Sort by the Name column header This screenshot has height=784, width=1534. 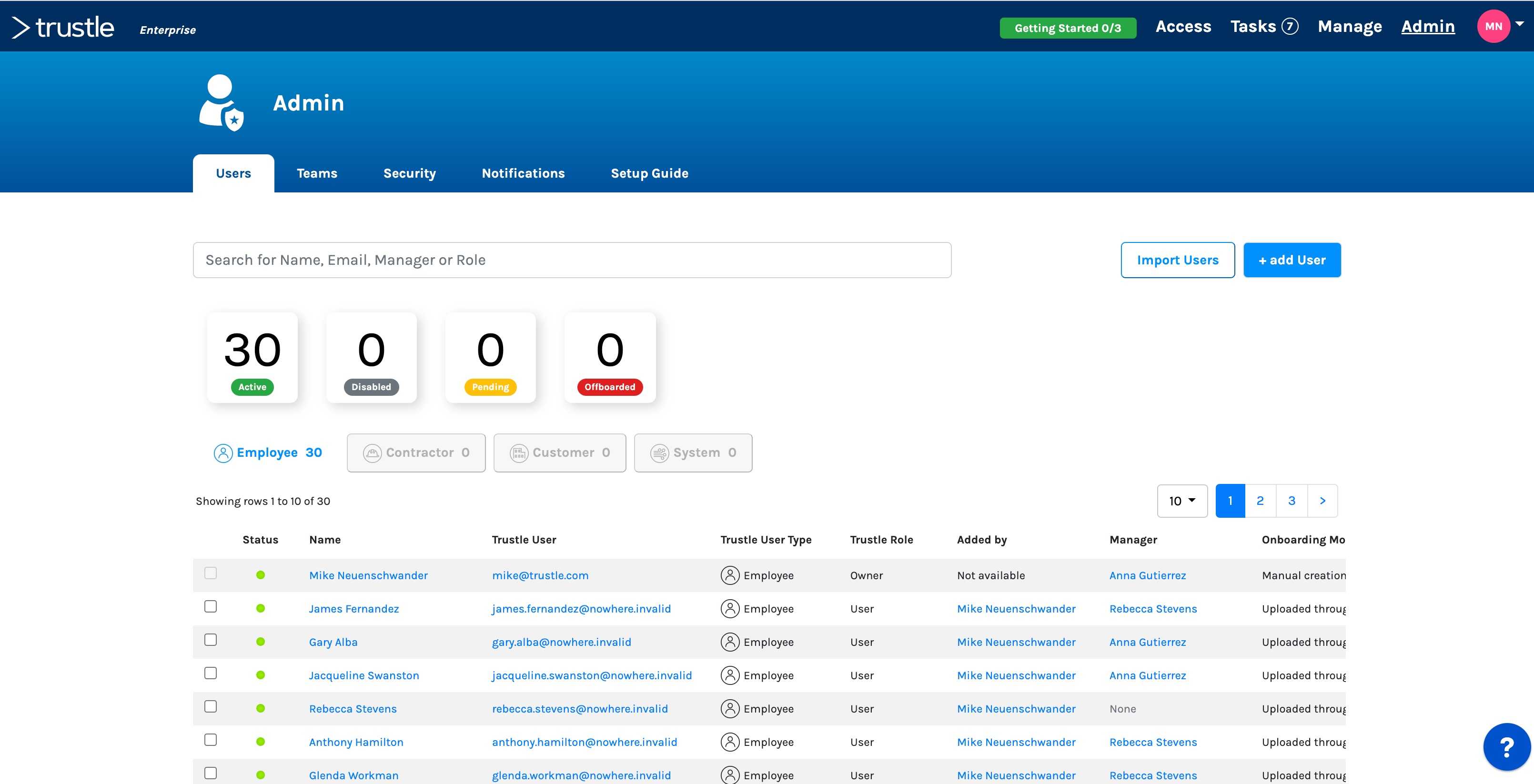(324, 539)
